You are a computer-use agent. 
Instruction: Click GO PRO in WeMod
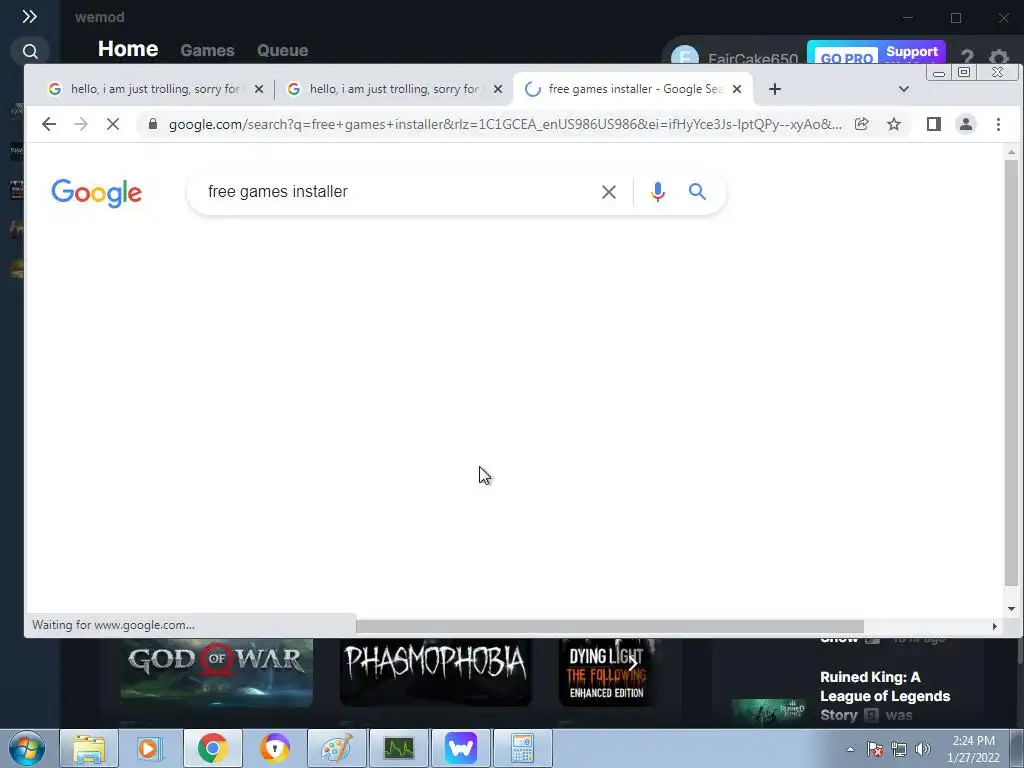point(846,57)
